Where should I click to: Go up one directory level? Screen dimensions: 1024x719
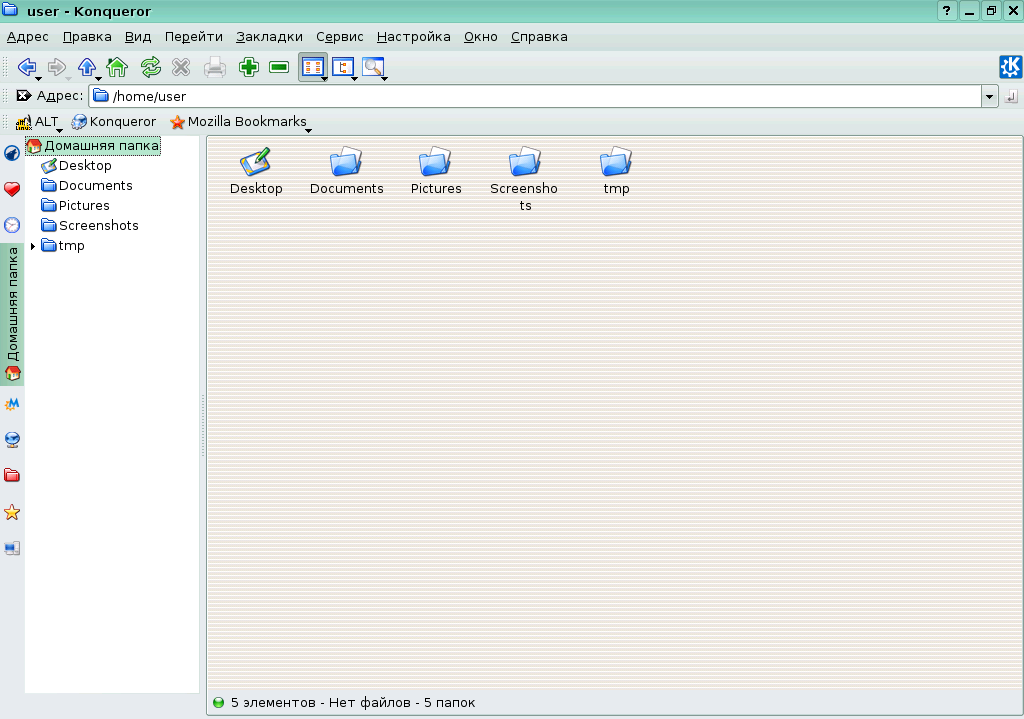(86, 67)
